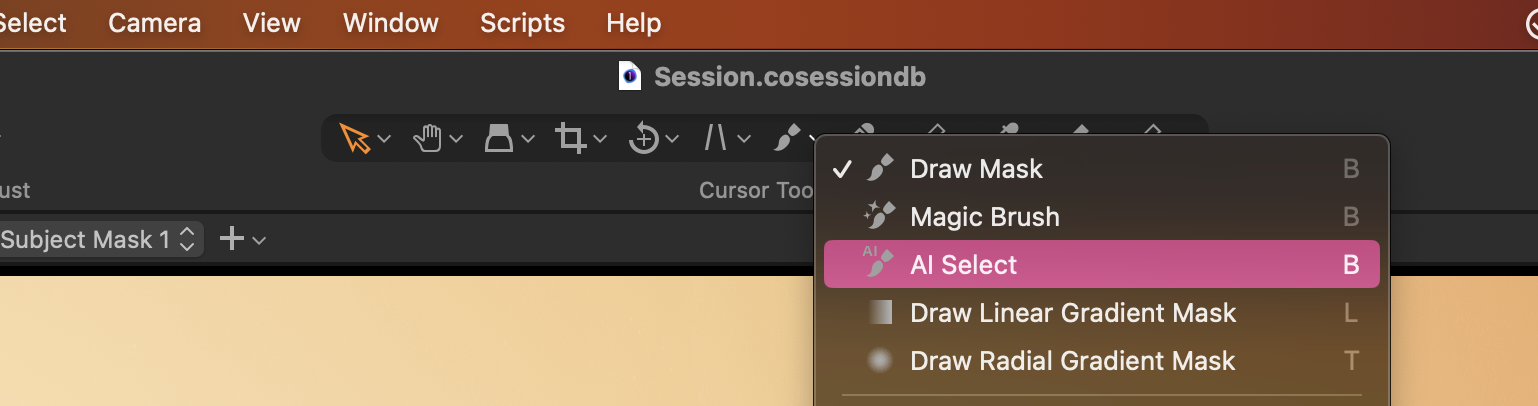Select the Crop tool icon
This screenshot has height=406, width=1538.
(x=571, y=138)
